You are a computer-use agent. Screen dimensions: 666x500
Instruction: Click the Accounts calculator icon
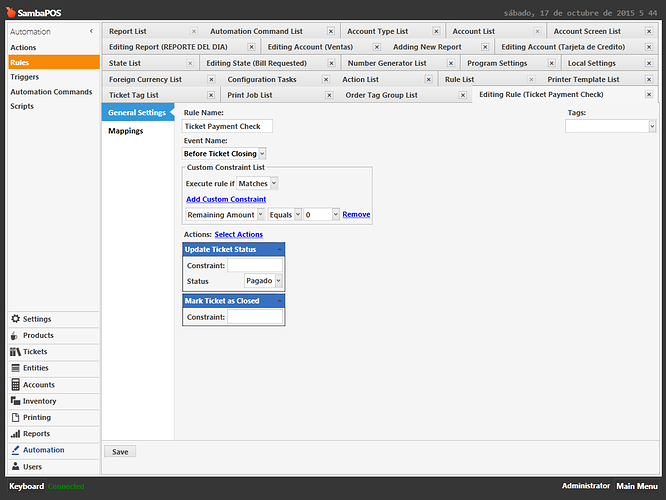(15, 384)
